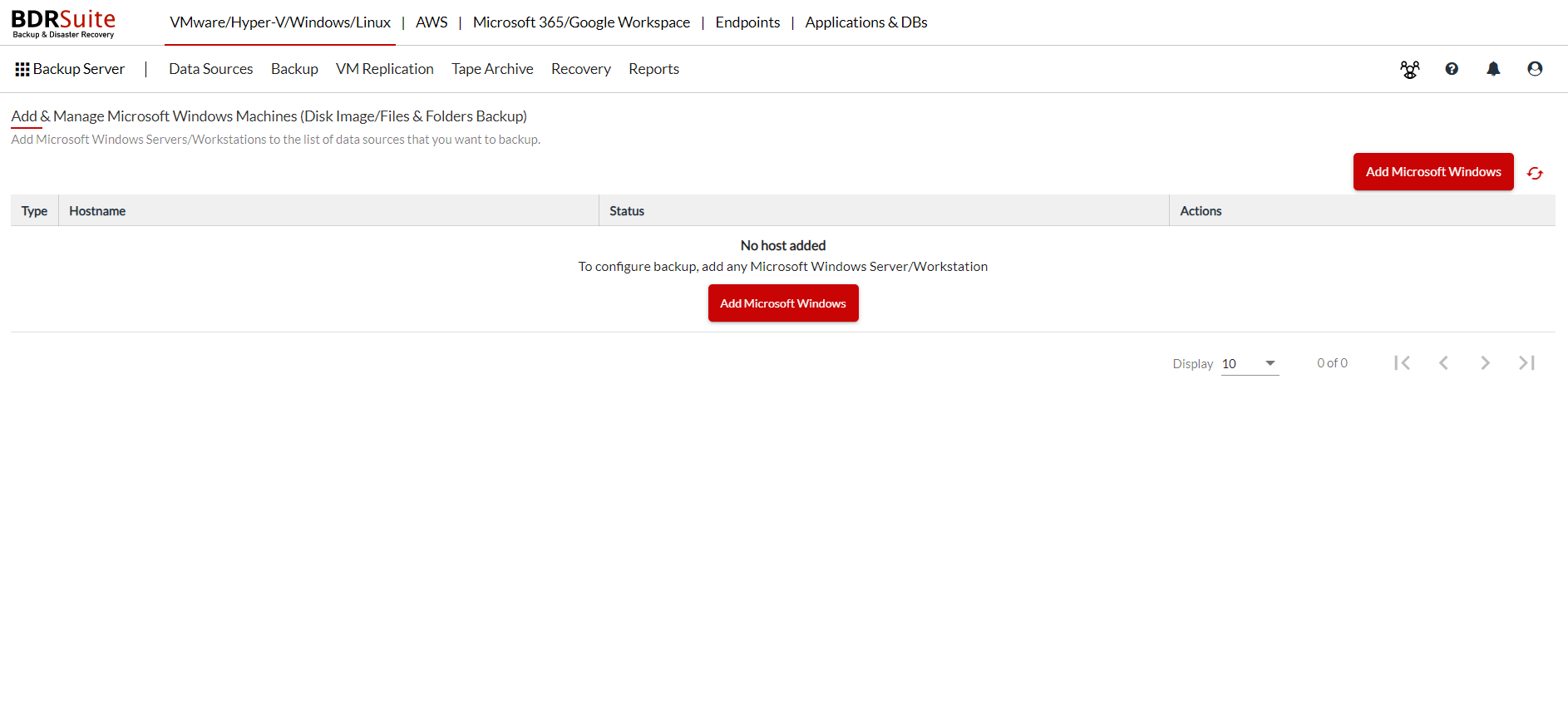Click the Backup Server label
This screenshot has width=1568, height=704.
pos(79,69)
